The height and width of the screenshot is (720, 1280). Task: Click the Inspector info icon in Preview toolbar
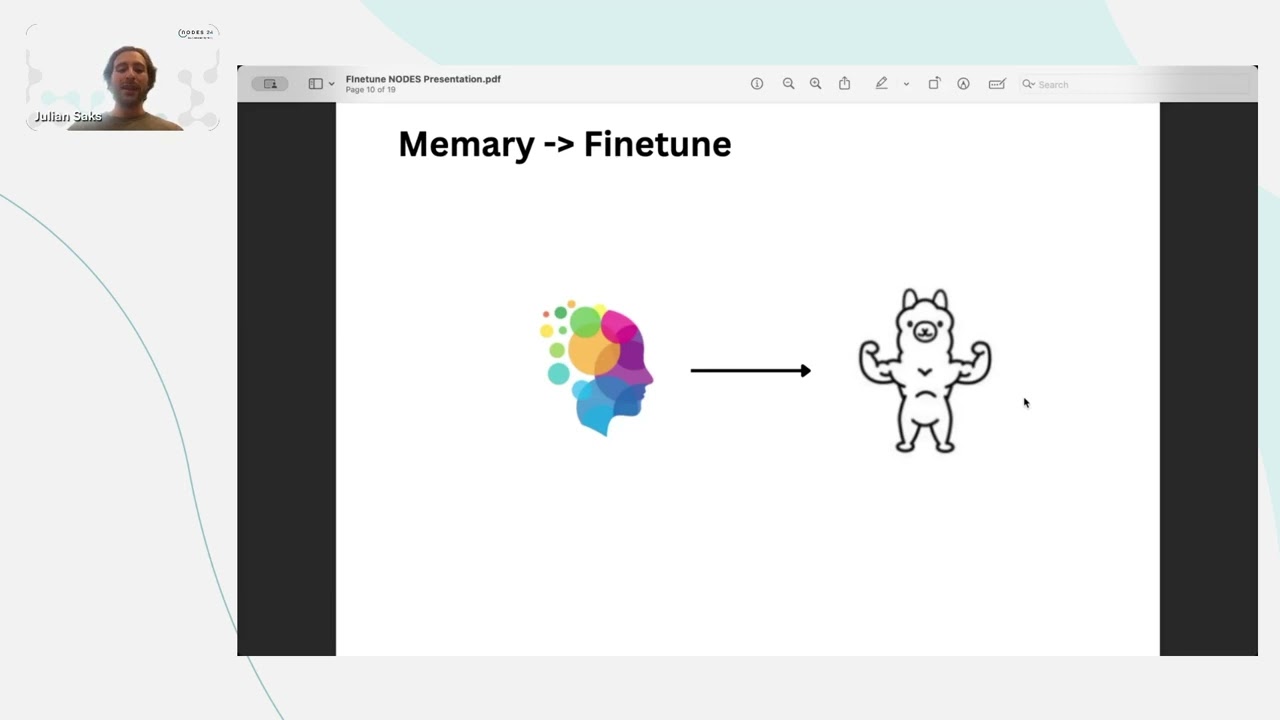tap(757, 84)
